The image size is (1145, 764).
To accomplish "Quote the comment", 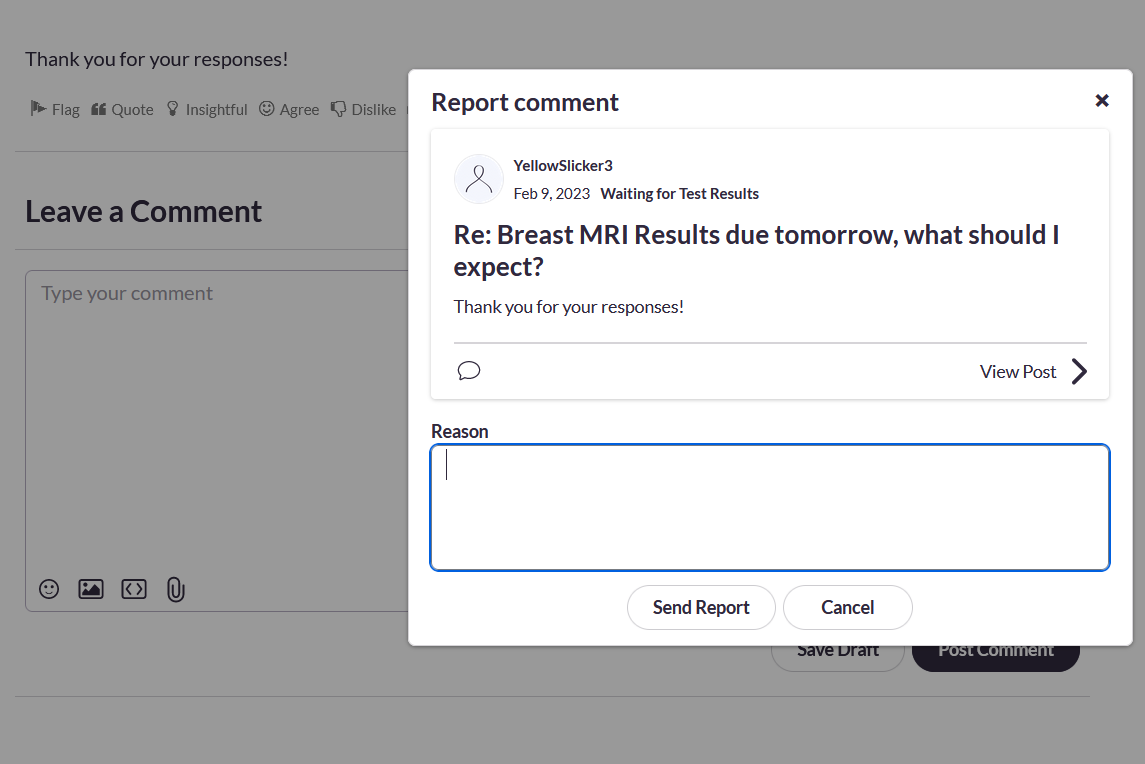I will point(122,110).
